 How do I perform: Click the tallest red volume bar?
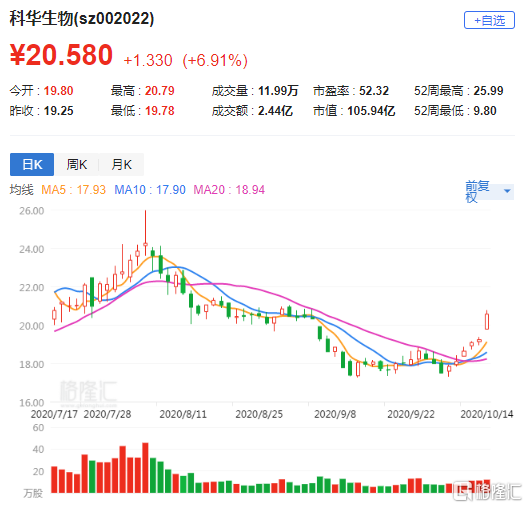click(x=145, y=468)
